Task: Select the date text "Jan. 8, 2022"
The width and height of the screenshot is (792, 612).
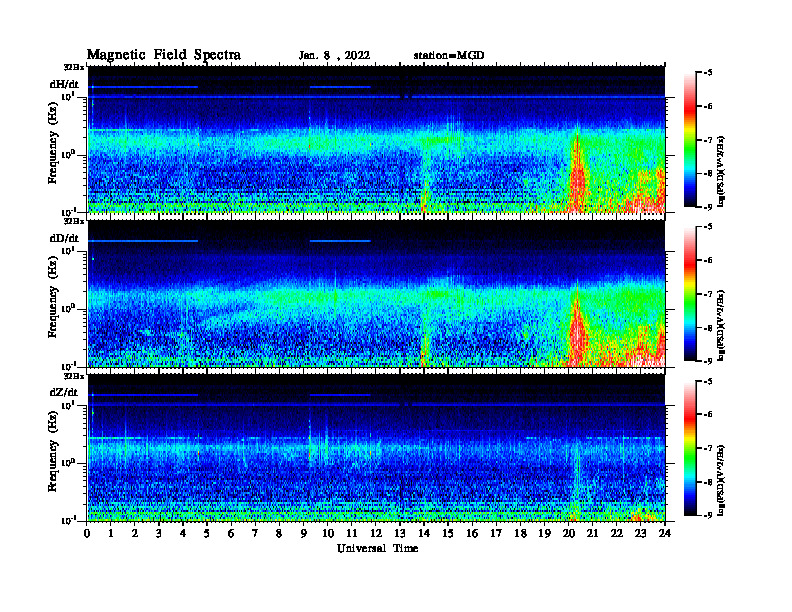Action: 334,56
